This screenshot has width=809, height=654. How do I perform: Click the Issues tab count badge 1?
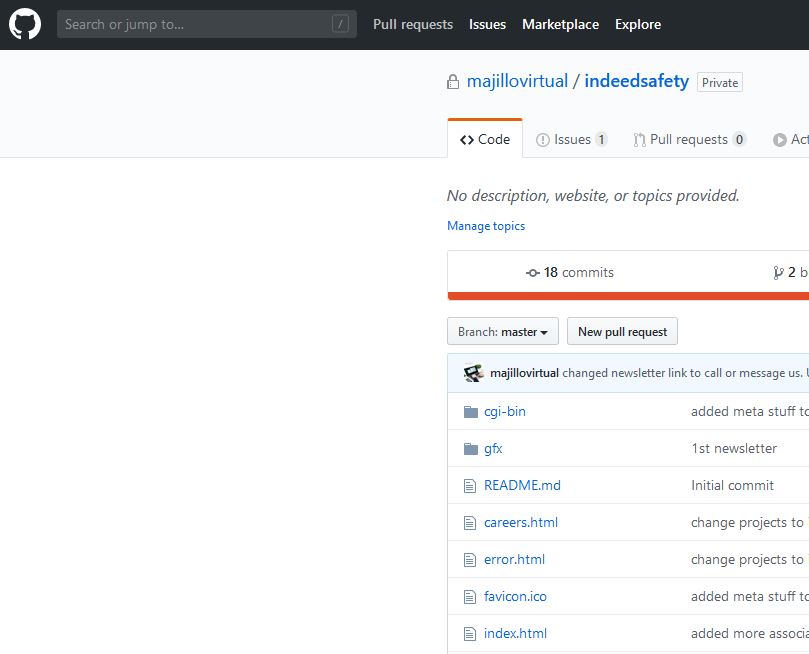tap(601, 139)
